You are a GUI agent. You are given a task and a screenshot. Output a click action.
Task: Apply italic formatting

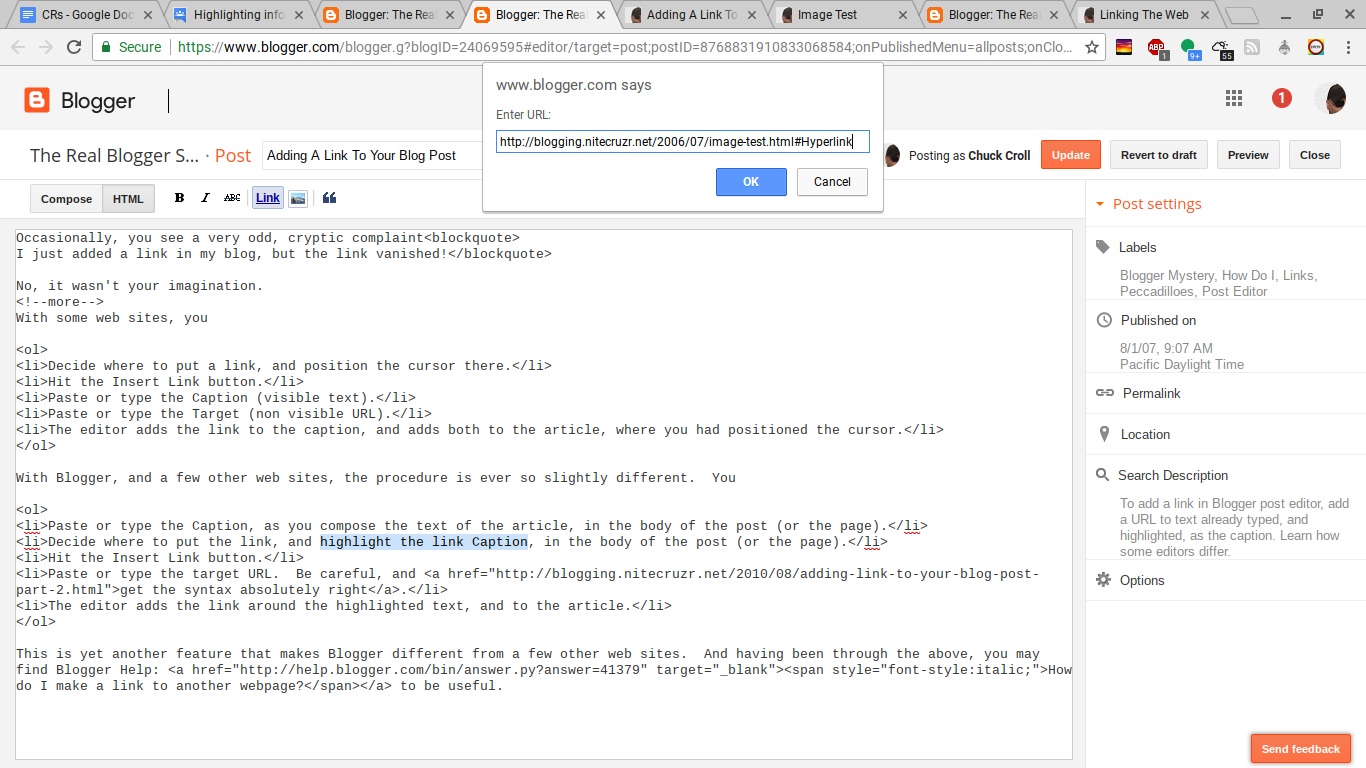(205, 197)
